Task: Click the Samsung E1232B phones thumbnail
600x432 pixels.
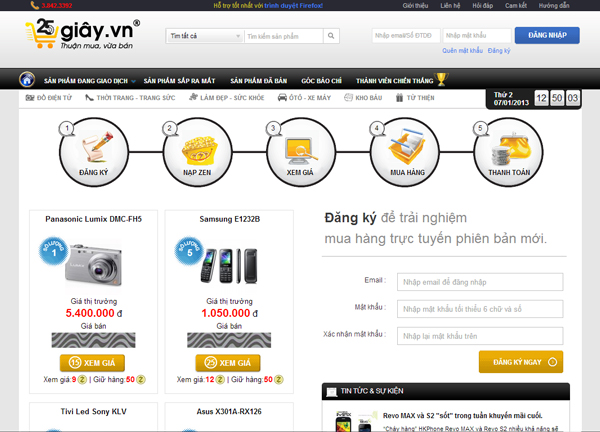Action: pos(229,266)
